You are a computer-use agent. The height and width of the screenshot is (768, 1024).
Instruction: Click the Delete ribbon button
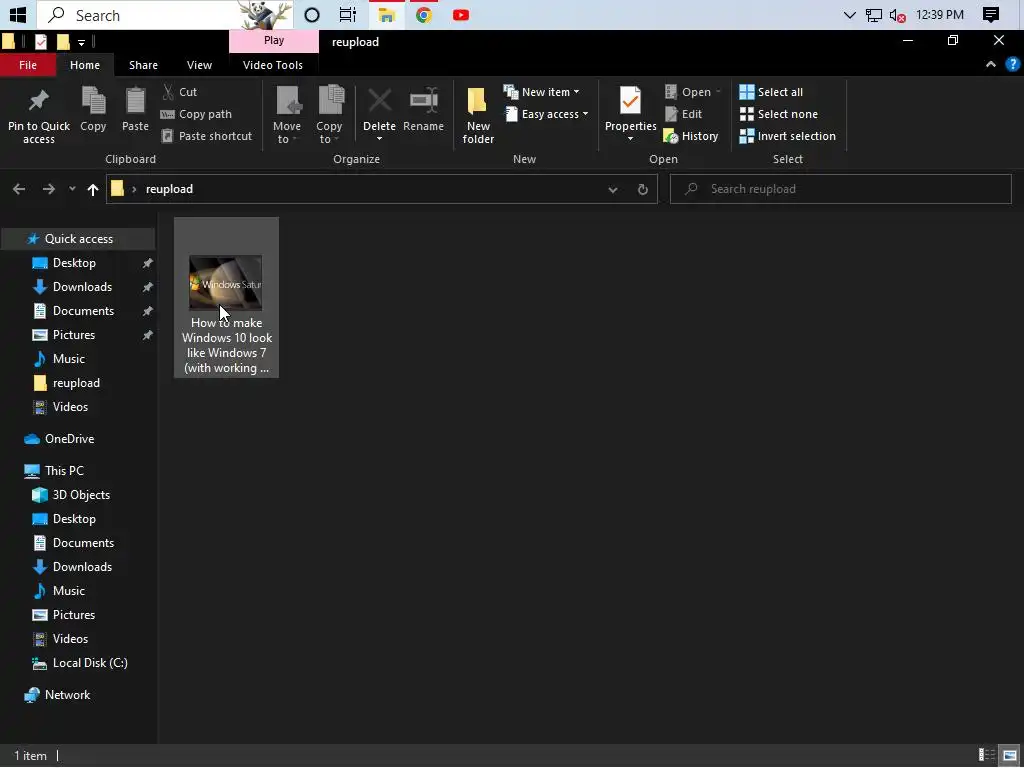[x=379, y=115]
